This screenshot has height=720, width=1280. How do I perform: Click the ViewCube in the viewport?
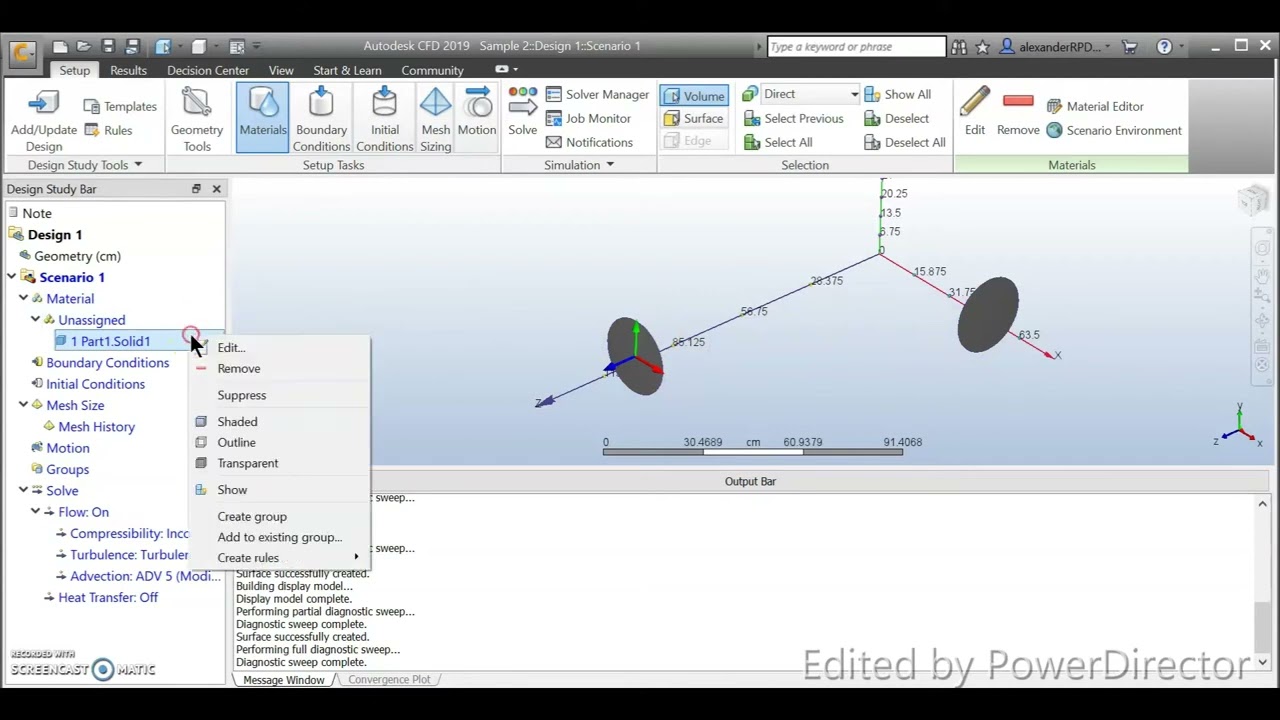click(1253, 200)
